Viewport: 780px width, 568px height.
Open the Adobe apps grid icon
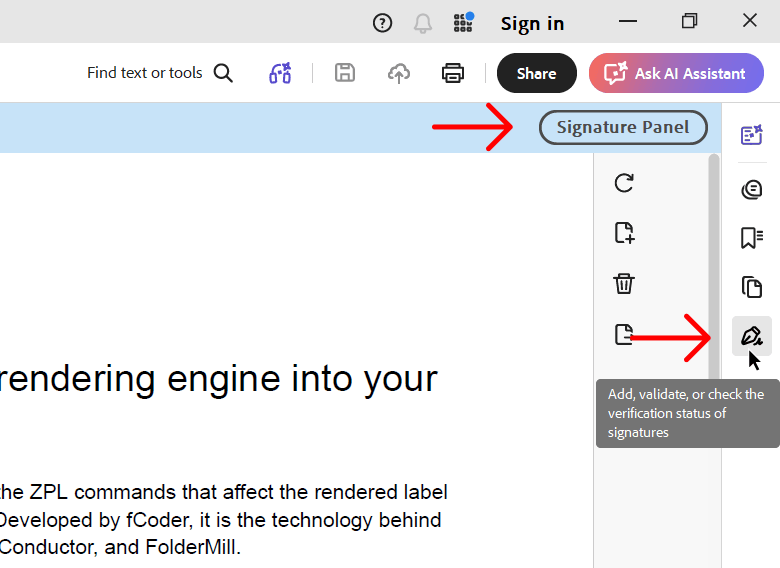coord(464,22)
